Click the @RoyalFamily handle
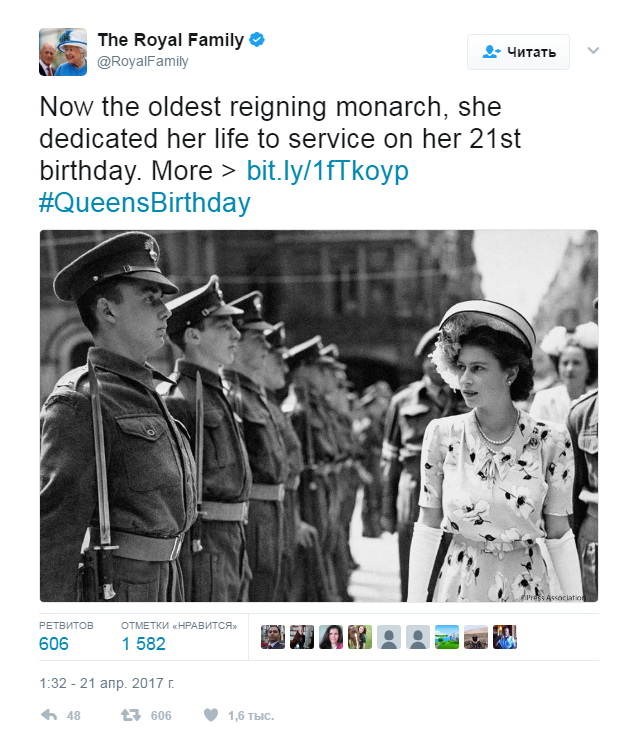Image resolution: width=638 pixels, height=743 pixels. tap(142, 62)
